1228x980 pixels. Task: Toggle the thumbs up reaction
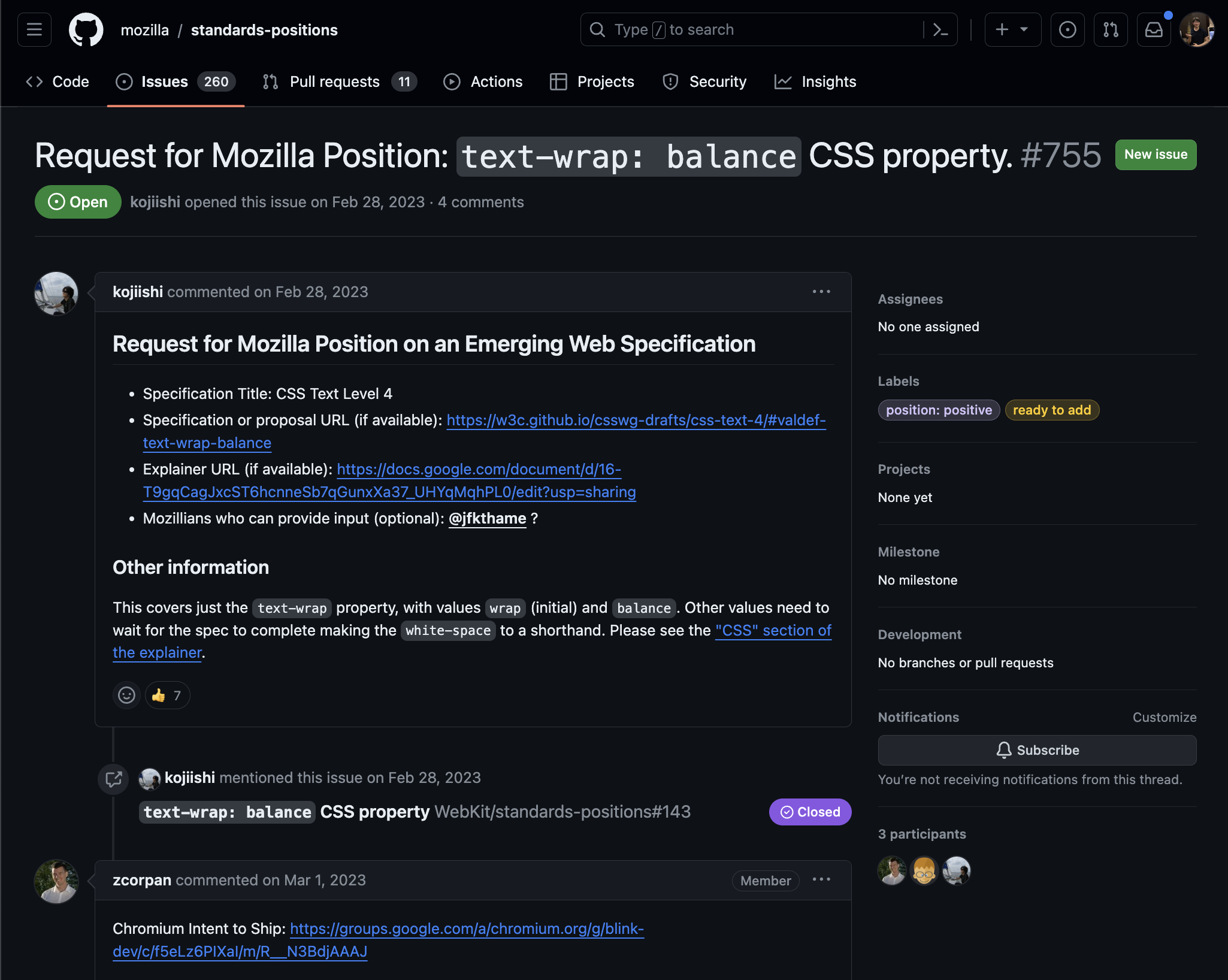point(167,695)
